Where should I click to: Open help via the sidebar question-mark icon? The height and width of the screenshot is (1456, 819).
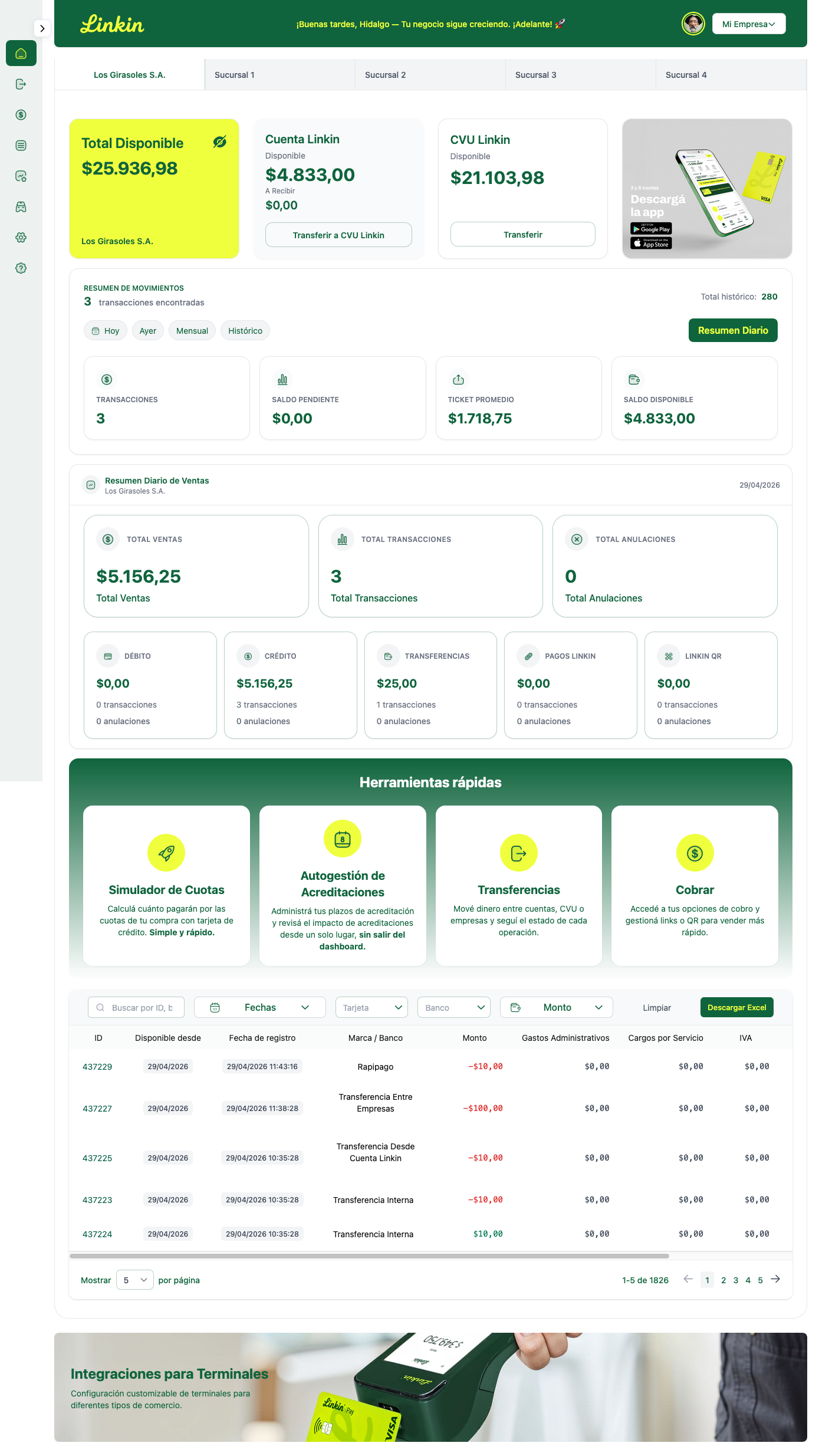(21, 268)
